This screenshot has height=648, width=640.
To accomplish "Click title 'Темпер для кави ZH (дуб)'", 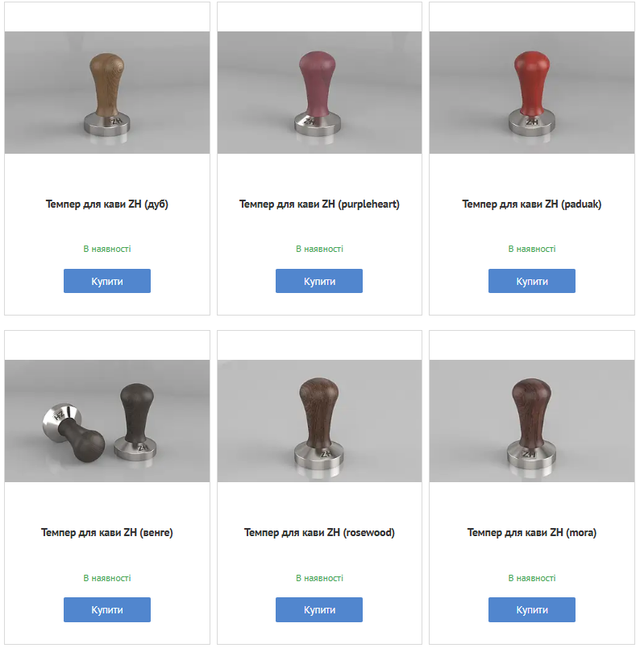I will click(x=107, y=204).
